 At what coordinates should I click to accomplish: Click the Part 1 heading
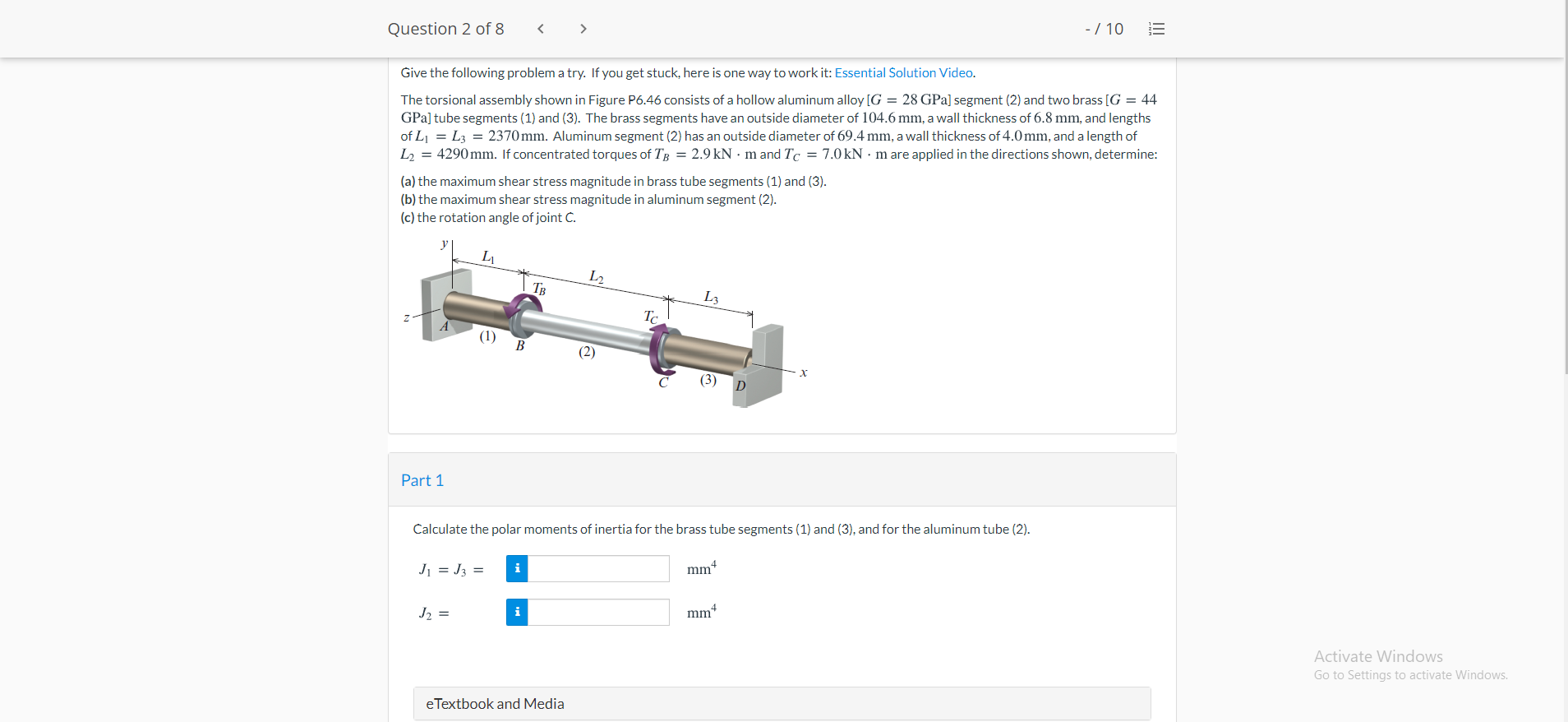pyautogui.click(x=422, y=480)
